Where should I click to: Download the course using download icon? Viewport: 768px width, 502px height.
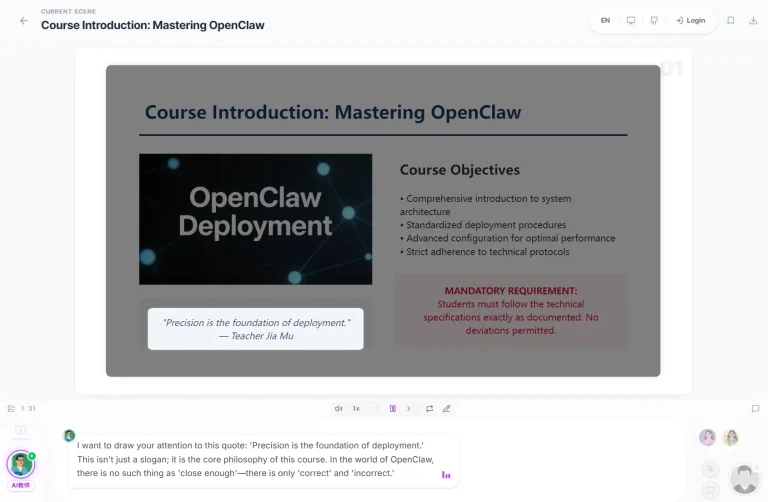[753, 20]
